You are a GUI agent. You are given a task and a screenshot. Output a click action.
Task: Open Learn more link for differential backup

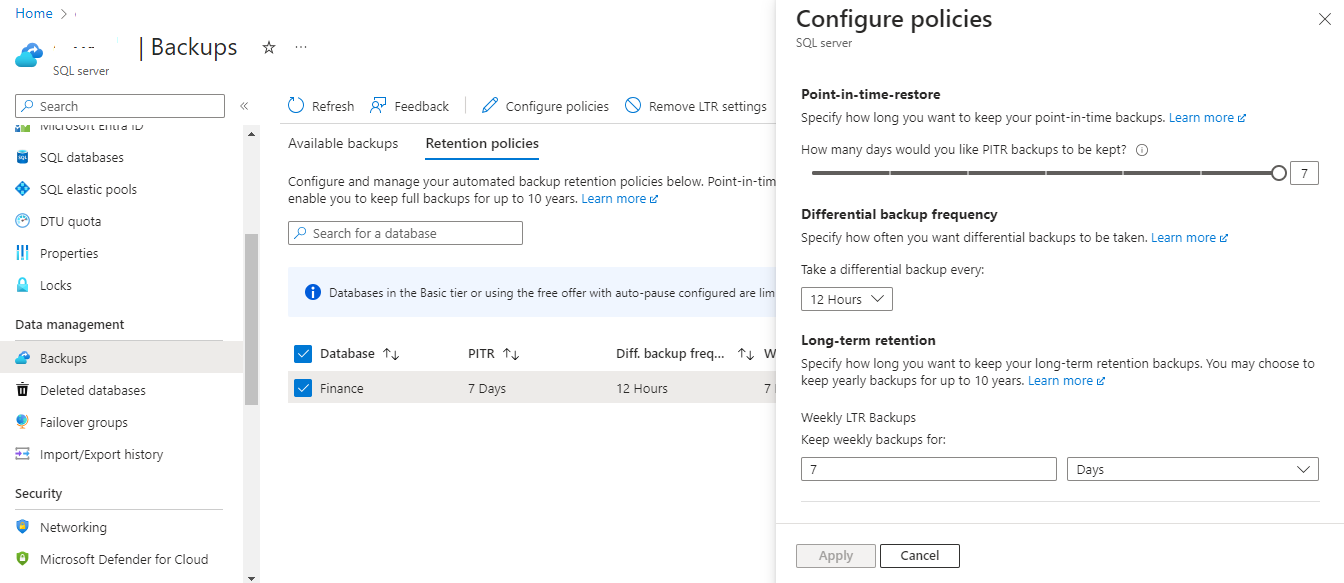(x=1189, y=237)
